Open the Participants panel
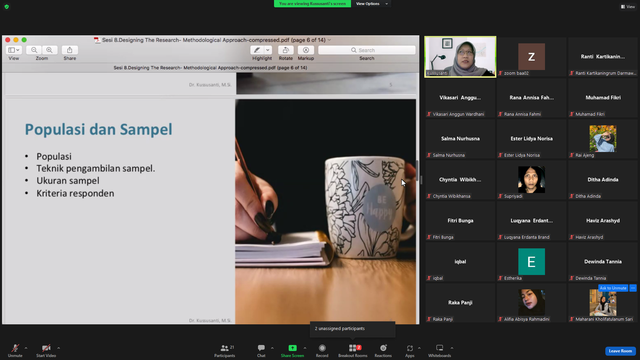This screenshot has height=360, width=640. click(x=224, y=350)
